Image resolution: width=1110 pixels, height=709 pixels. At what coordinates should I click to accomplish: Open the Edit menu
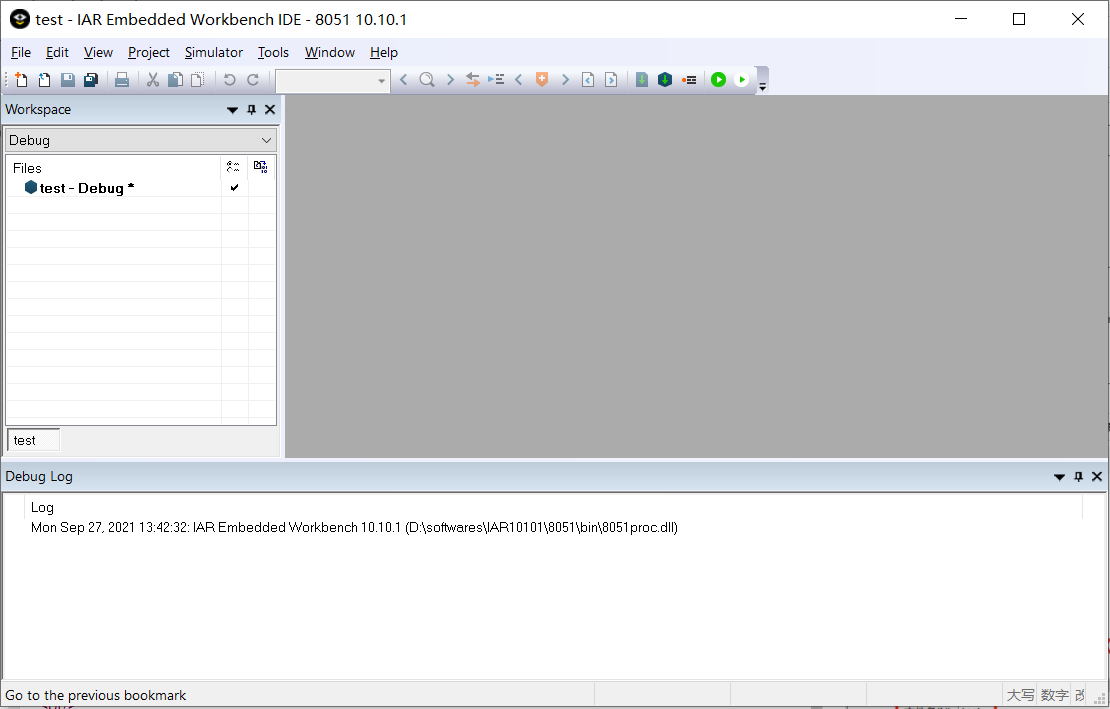pyautogui.click(x=57, y=52)
